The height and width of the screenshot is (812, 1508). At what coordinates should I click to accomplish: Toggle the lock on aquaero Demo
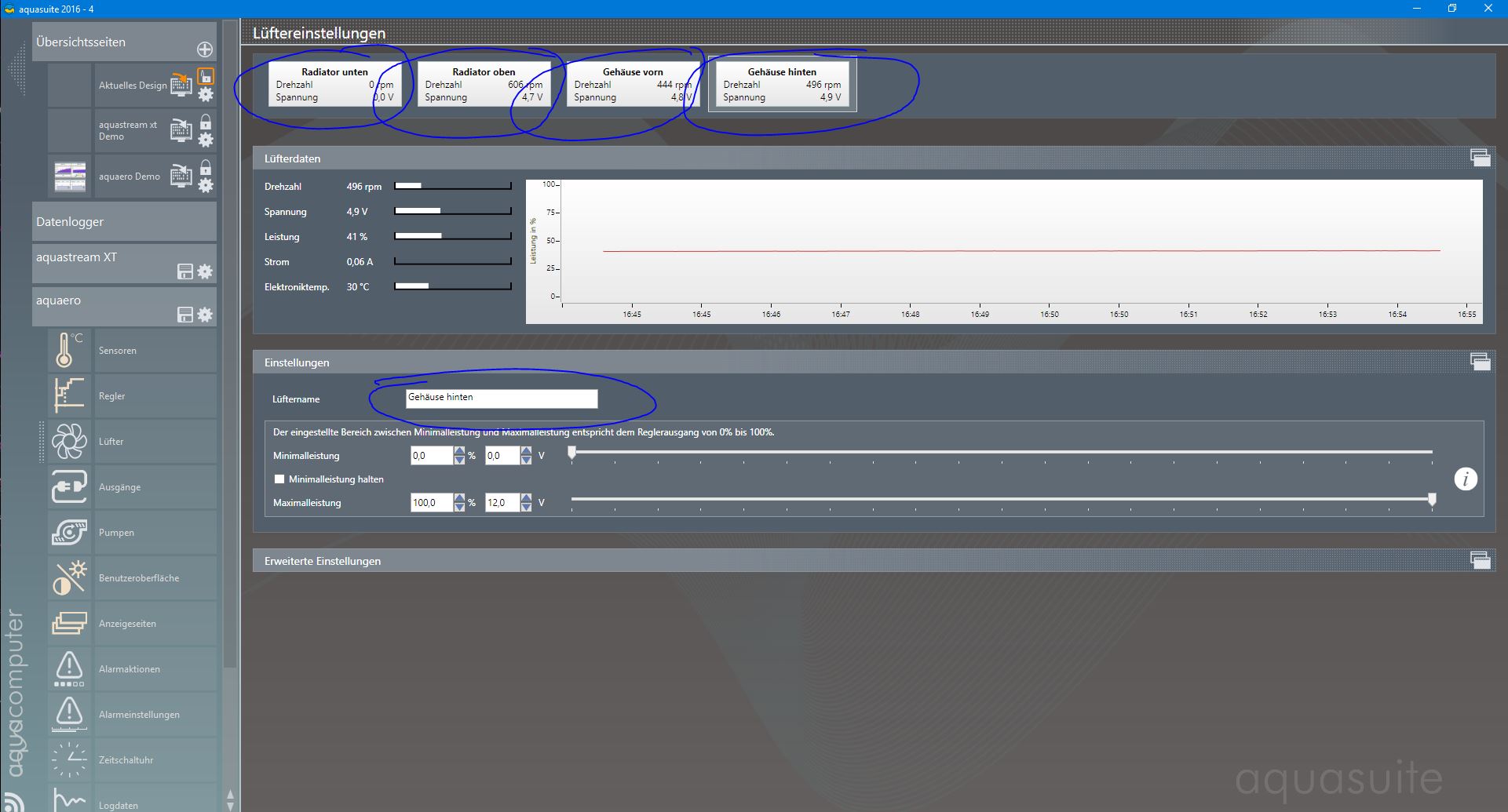click(x=206, y=168)
